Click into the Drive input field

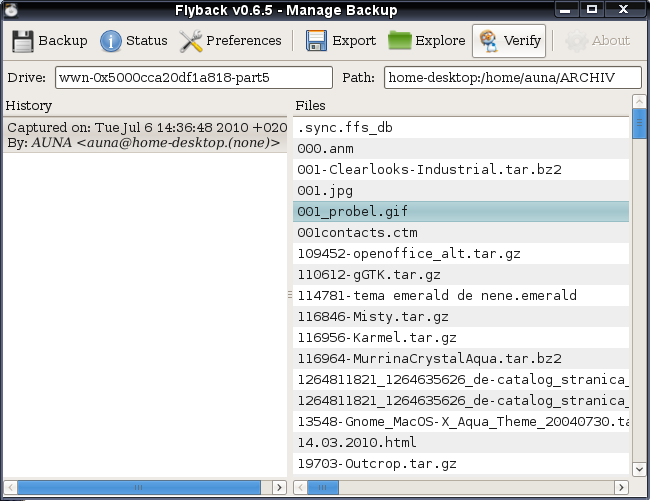click(x=194, y=77)
